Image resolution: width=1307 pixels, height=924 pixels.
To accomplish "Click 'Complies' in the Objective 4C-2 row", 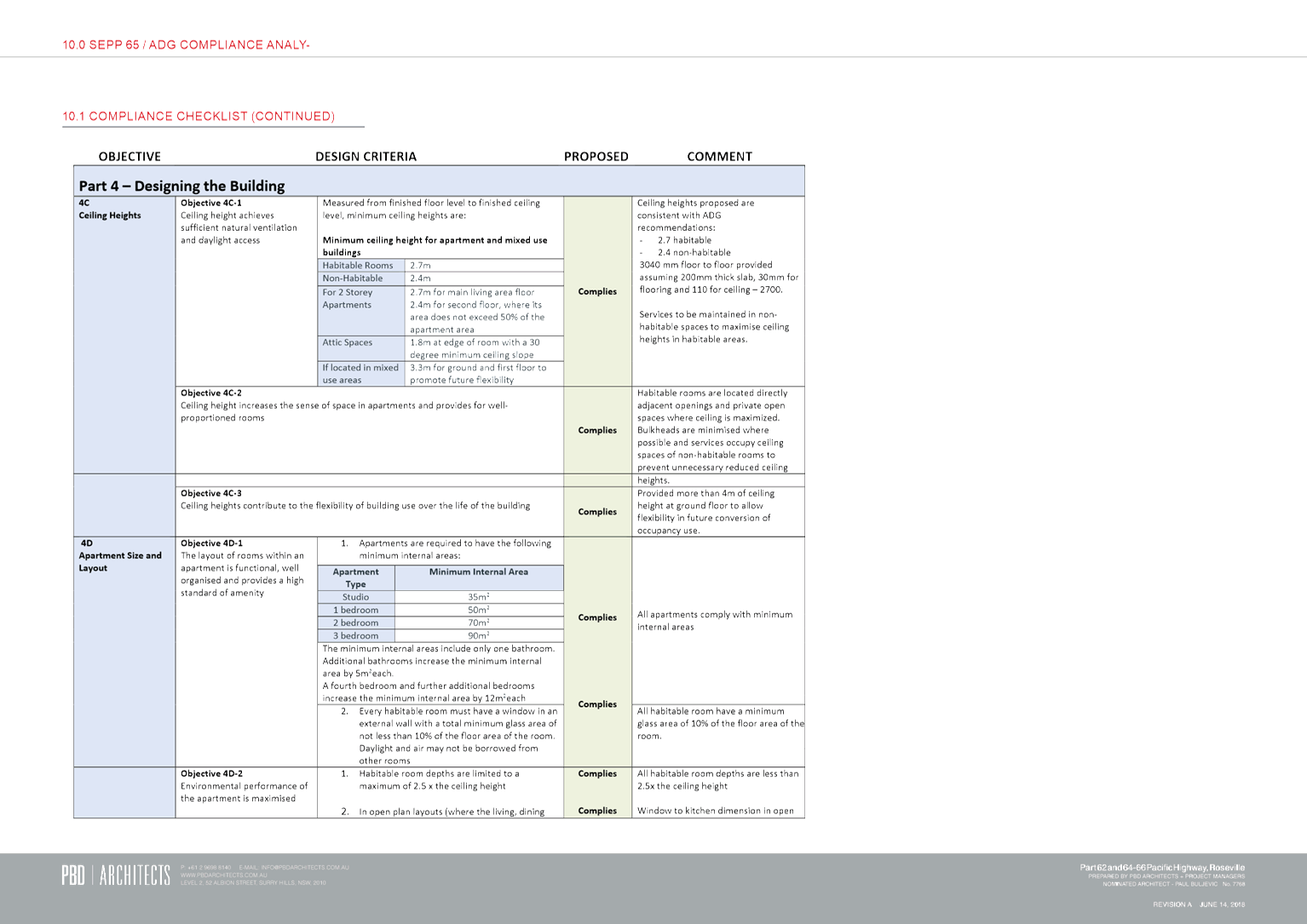I will click(597, 430).
